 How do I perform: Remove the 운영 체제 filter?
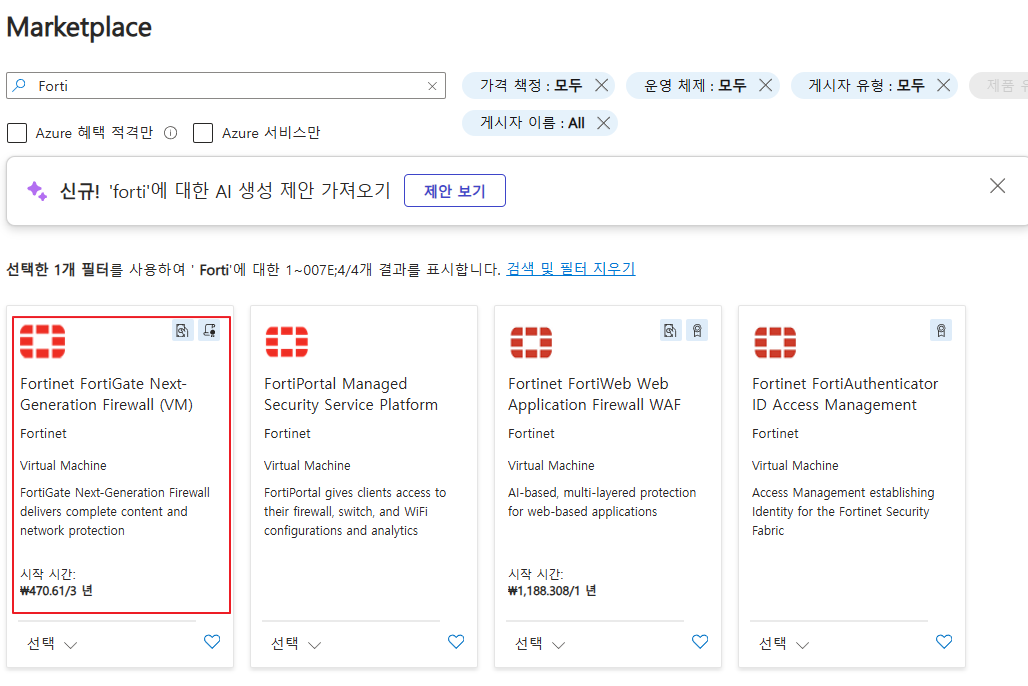point(765,85)
